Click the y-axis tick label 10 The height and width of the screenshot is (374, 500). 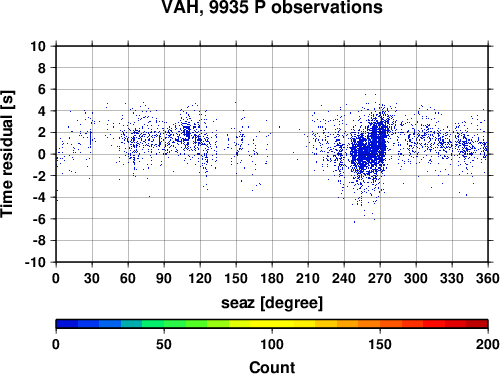click(38, 46)
